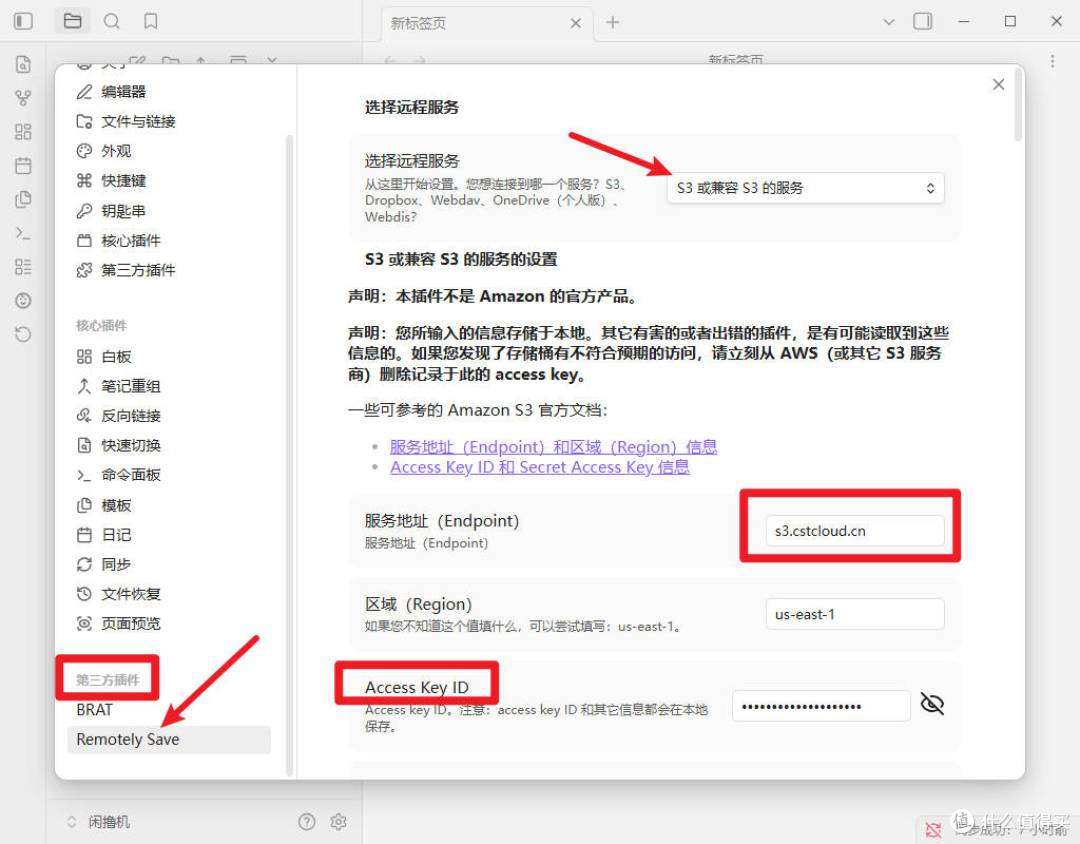Close the 新标签页 tab
The width and height of the screenshot is (1080, 844).
[x=575, y=23]
